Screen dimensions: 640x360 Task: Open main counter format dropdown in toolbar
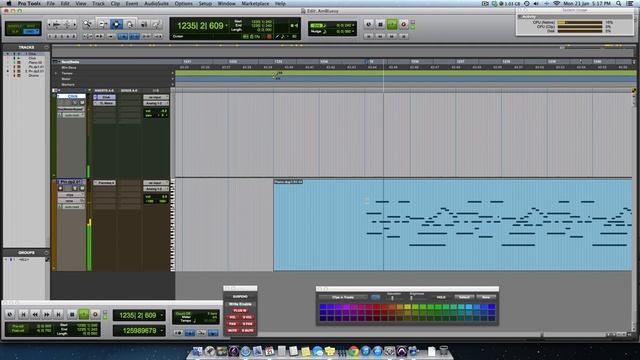pos(227,26)
